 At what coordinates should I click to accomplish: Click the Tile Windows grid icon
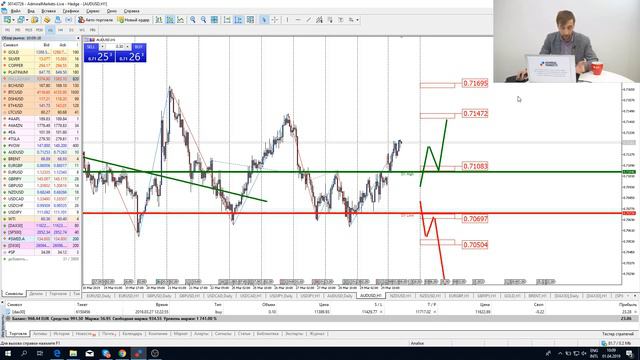point(214,20)
